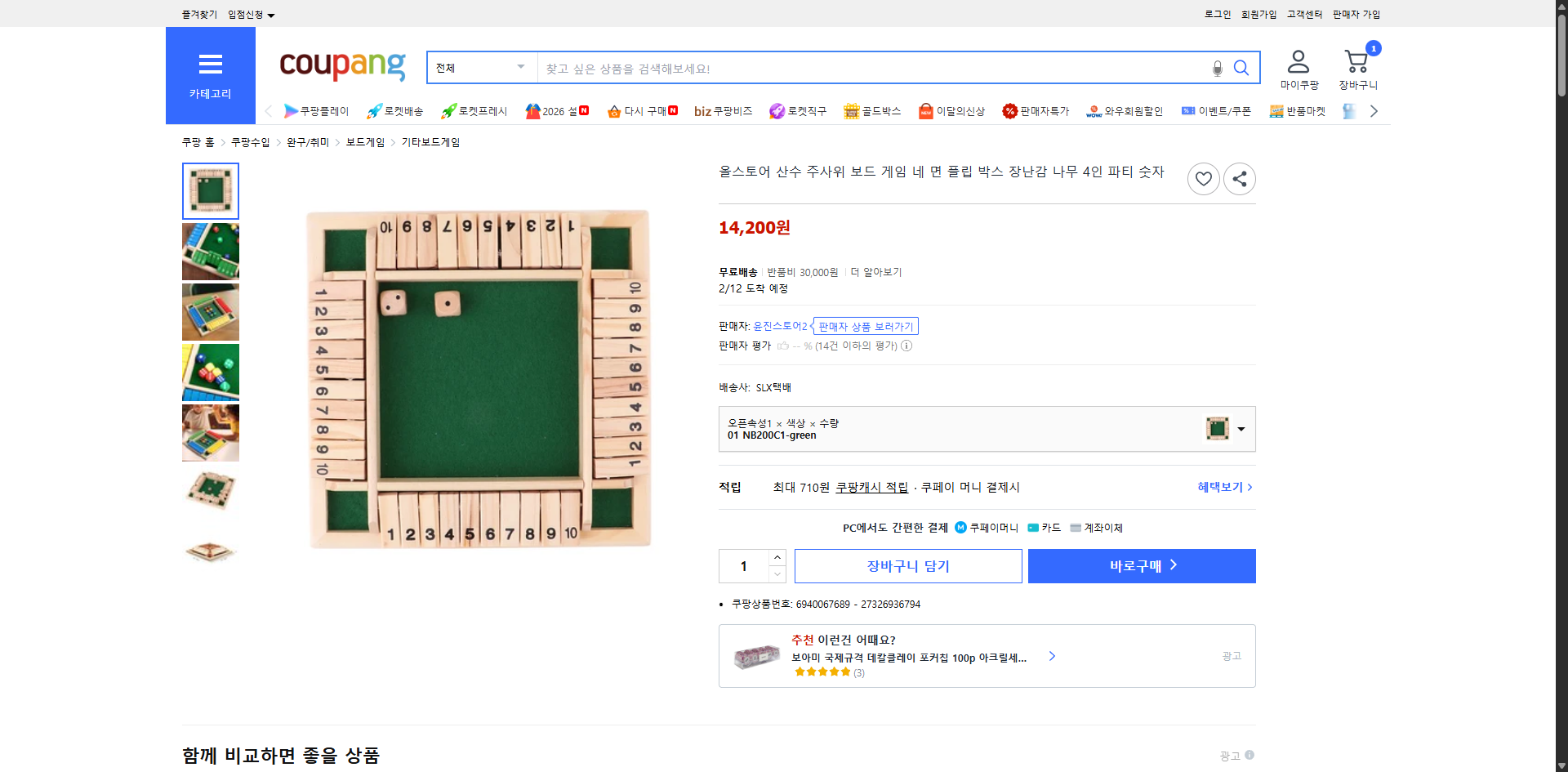
Task: Open the shopping cart icon
Action: 1356,61
